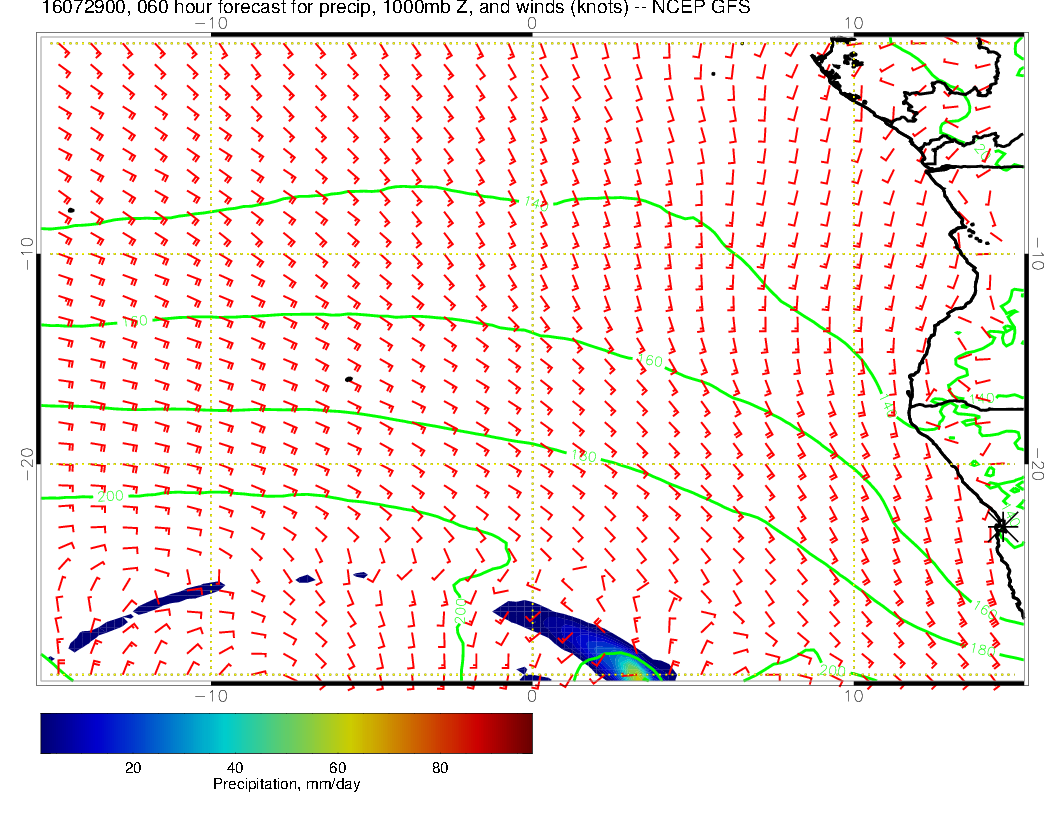The image size is (1056, 816).
Task: Click the 20 tick label under the colorbar
Action: point(131,767)
